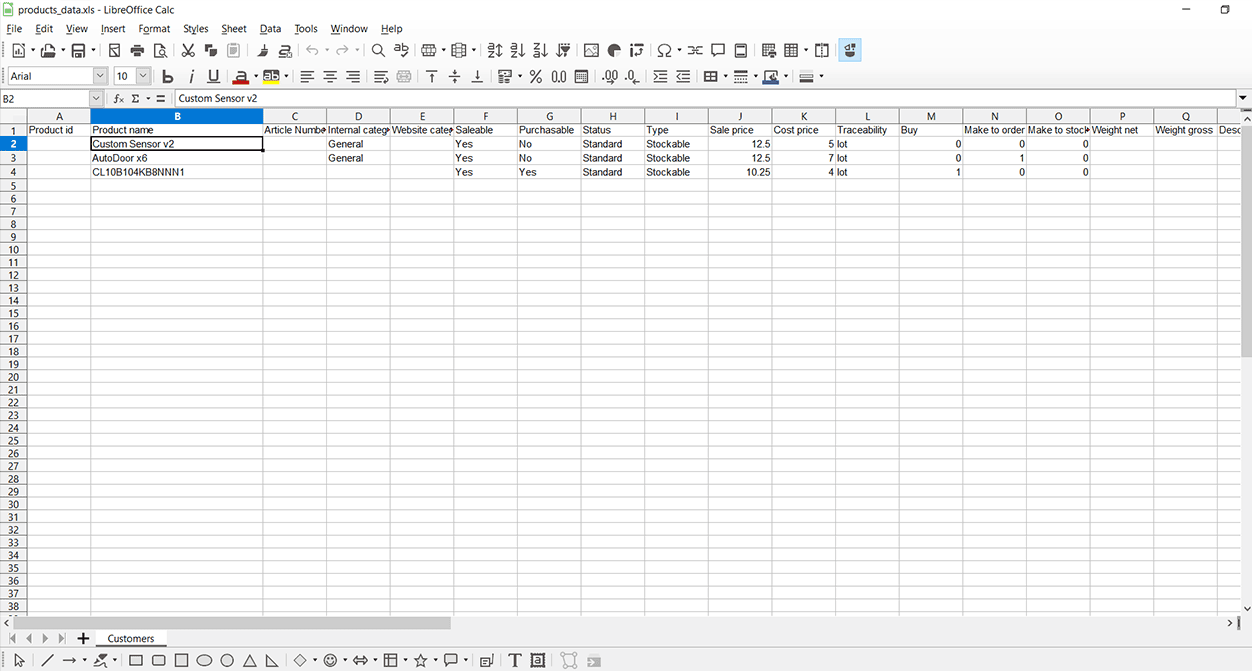1252x671 pixels.
Task: Select the ellipse shape tool
Action: [204, 660]
